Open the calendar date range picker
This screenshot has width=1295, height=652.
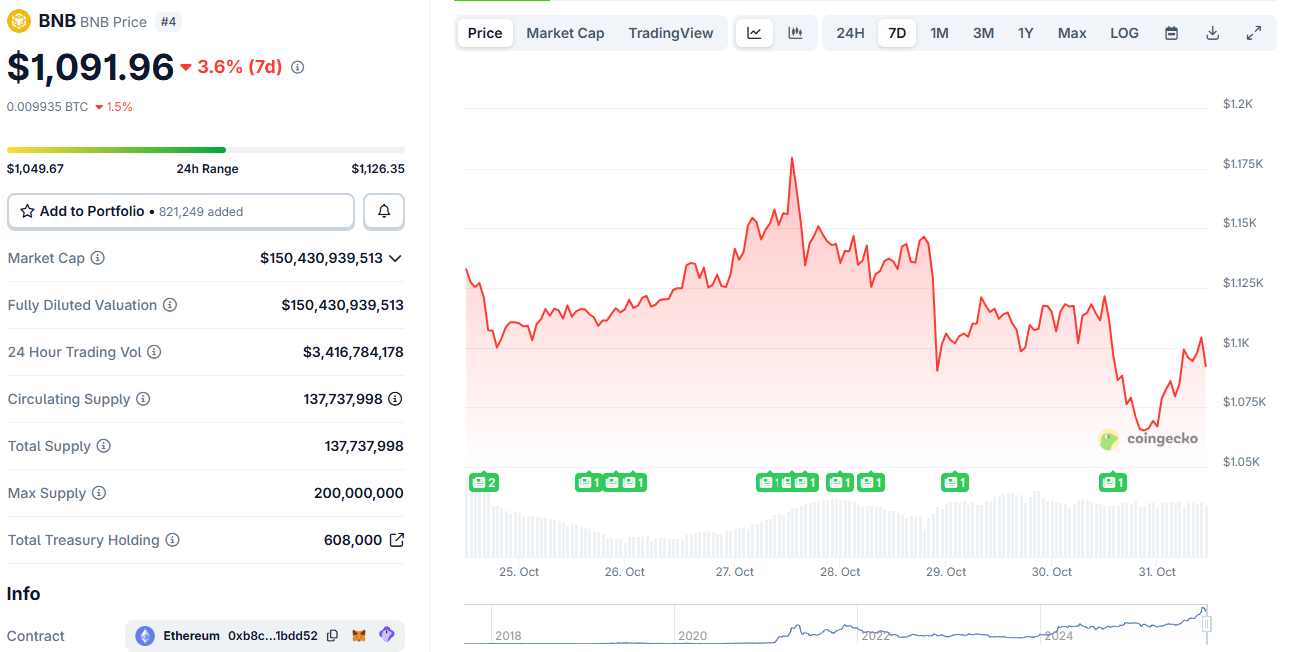1170,32
